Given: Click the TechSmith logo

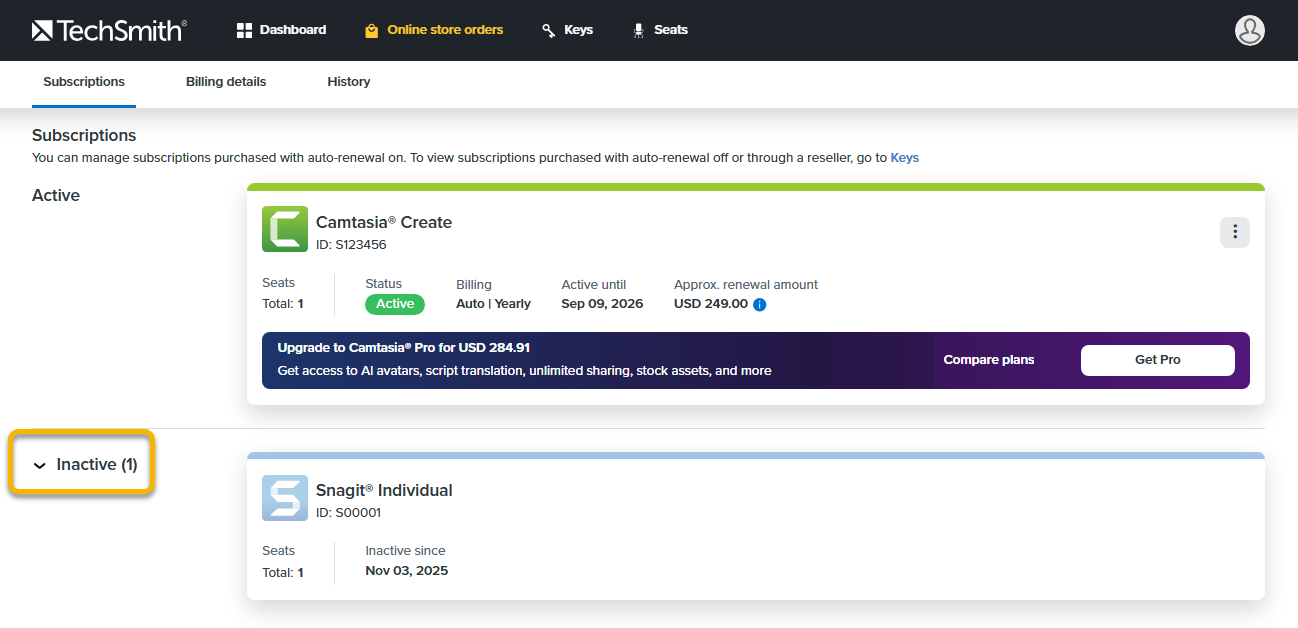Looking at the screenshot, I should point(109,30).
